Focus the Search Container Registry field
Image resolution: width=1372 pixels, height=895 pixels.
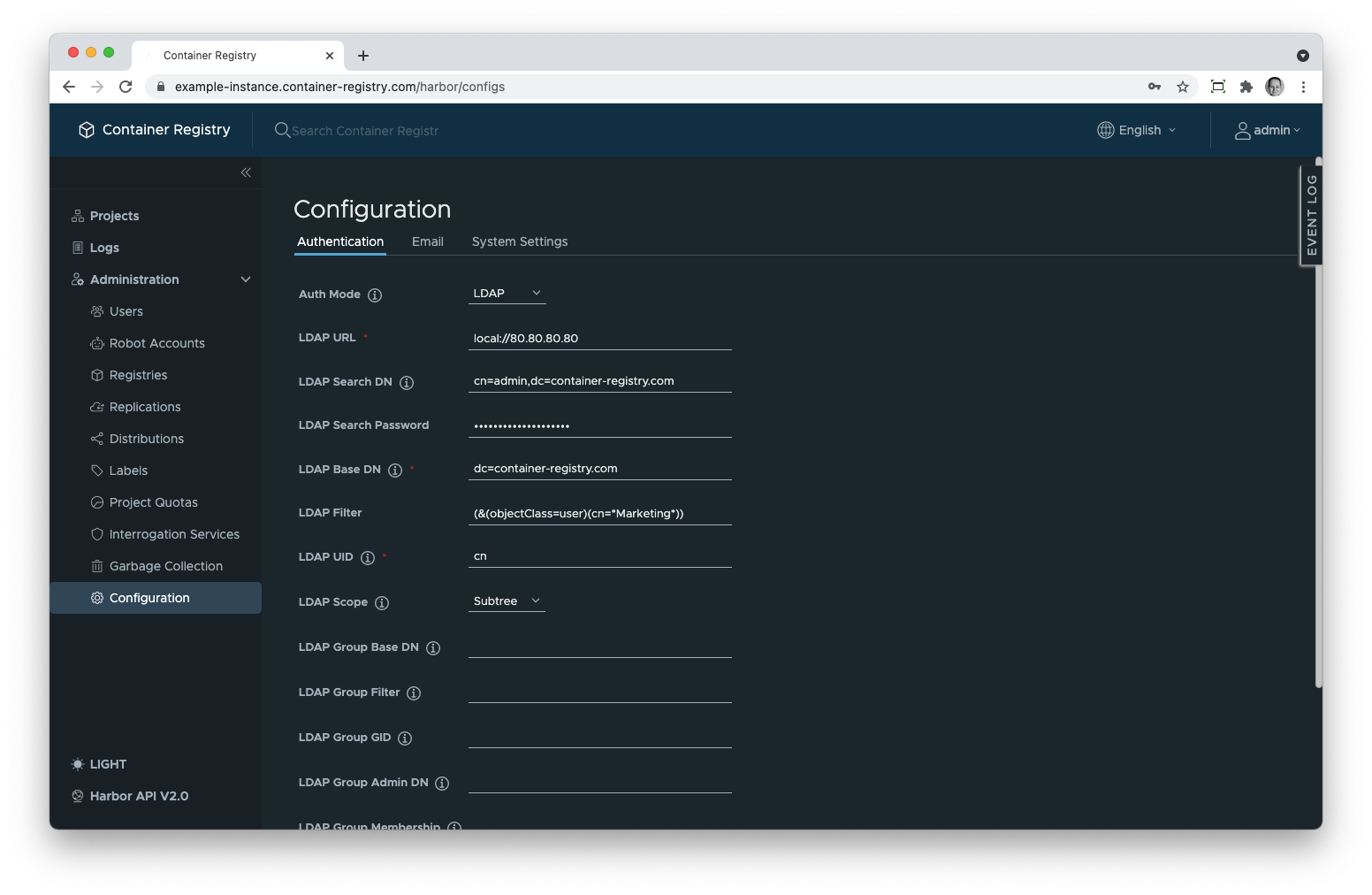(x=365, y=131)
